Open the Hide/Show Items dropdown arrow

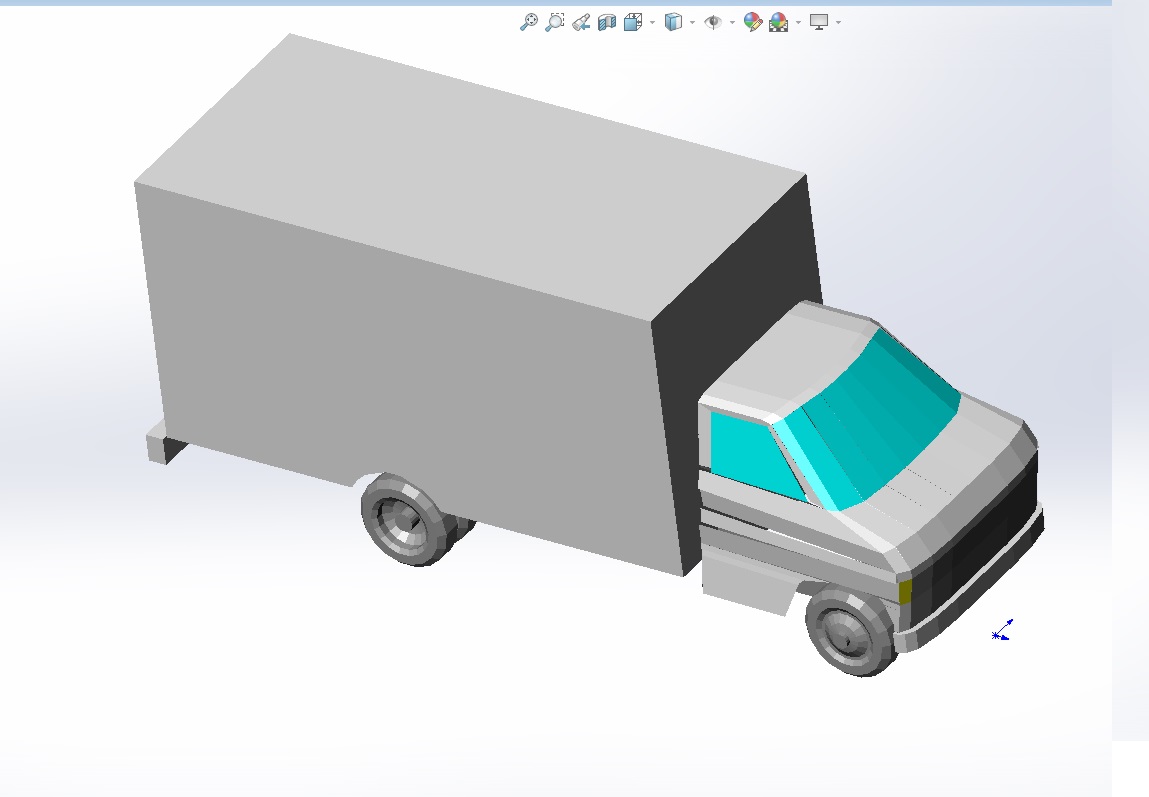click(732, 23)
